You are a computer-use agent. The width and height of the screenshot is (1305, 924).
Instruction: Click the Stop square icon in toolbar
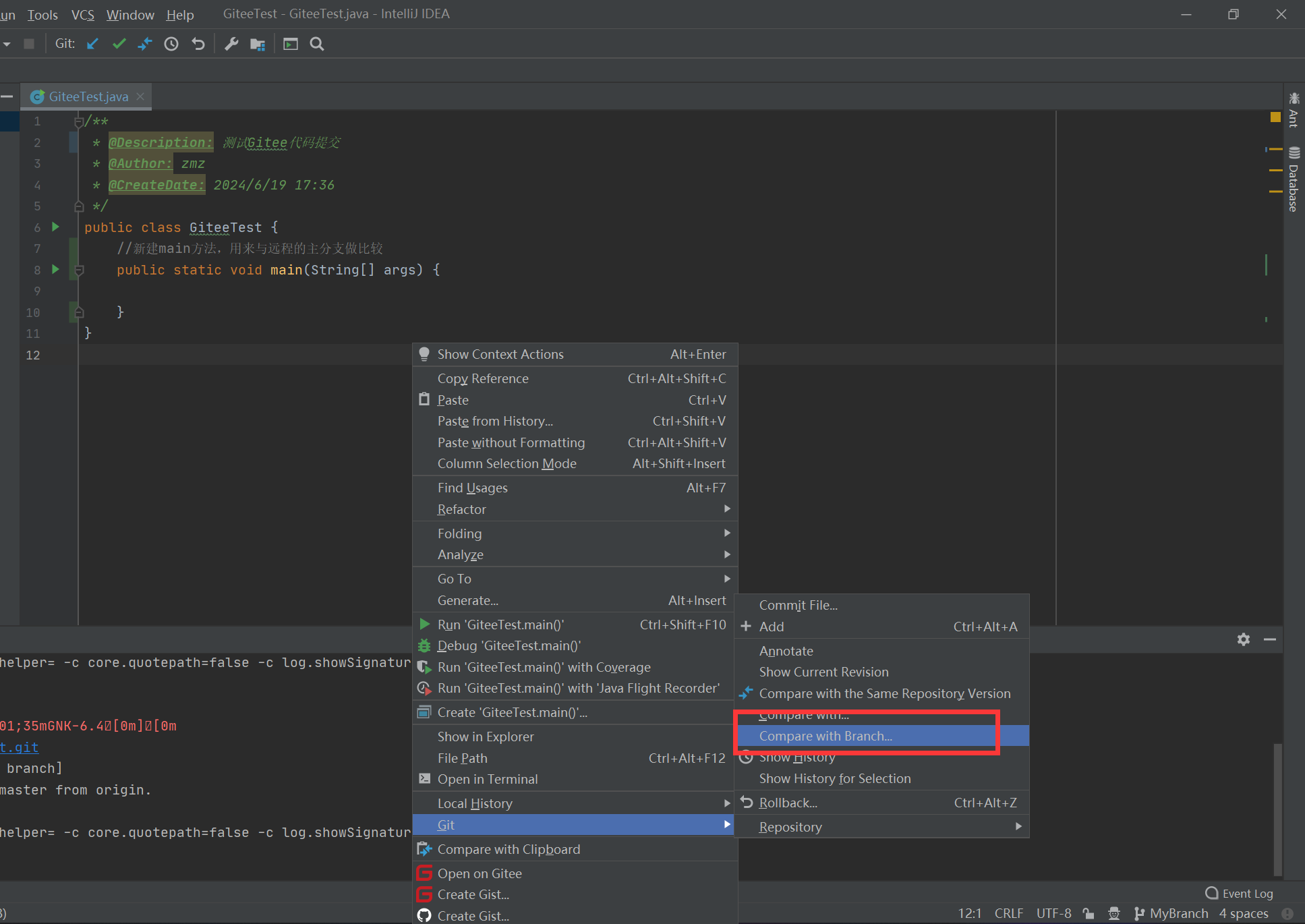coord(29,44)
